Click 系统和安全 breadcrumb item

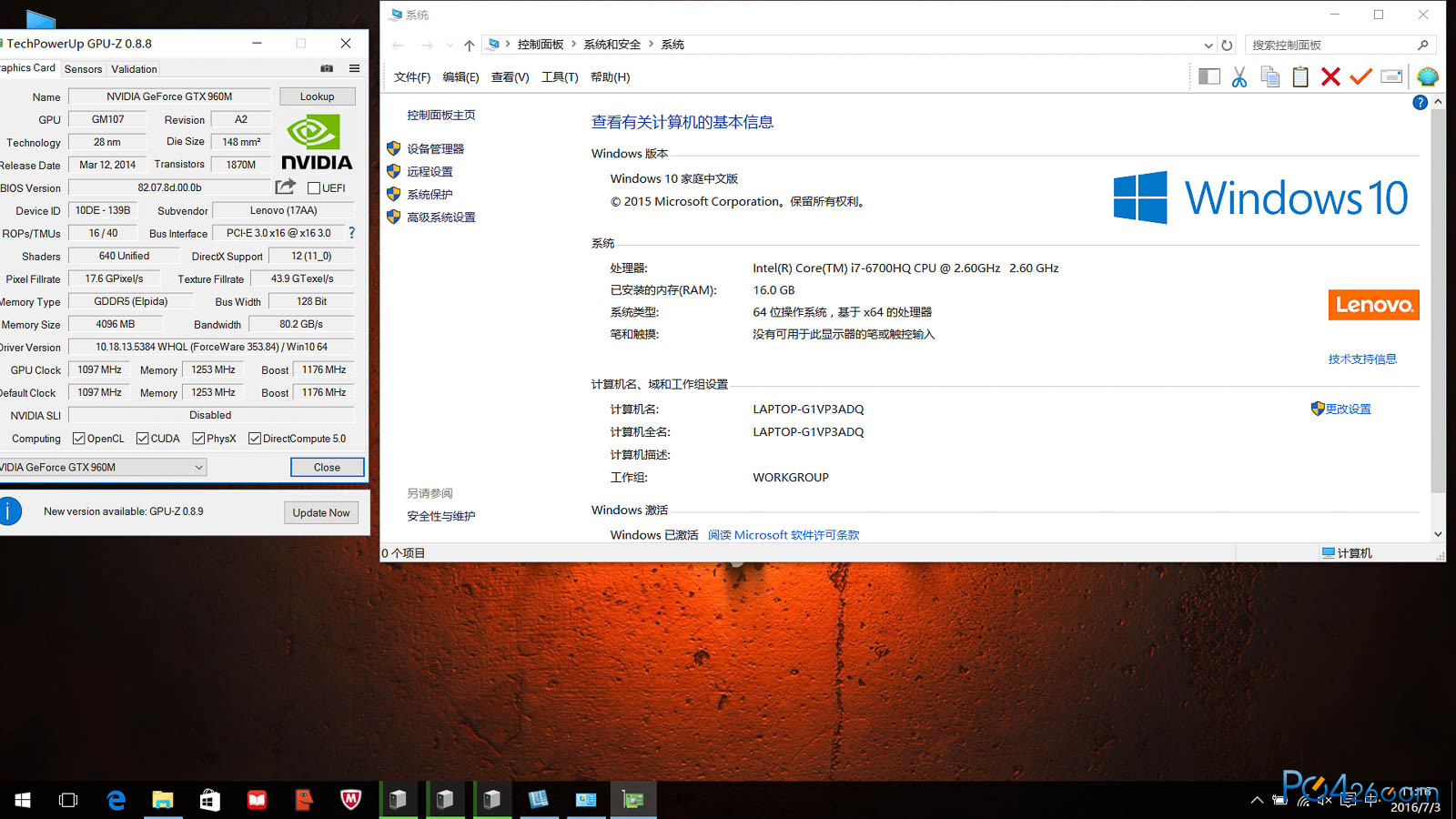tap(612, 45)
